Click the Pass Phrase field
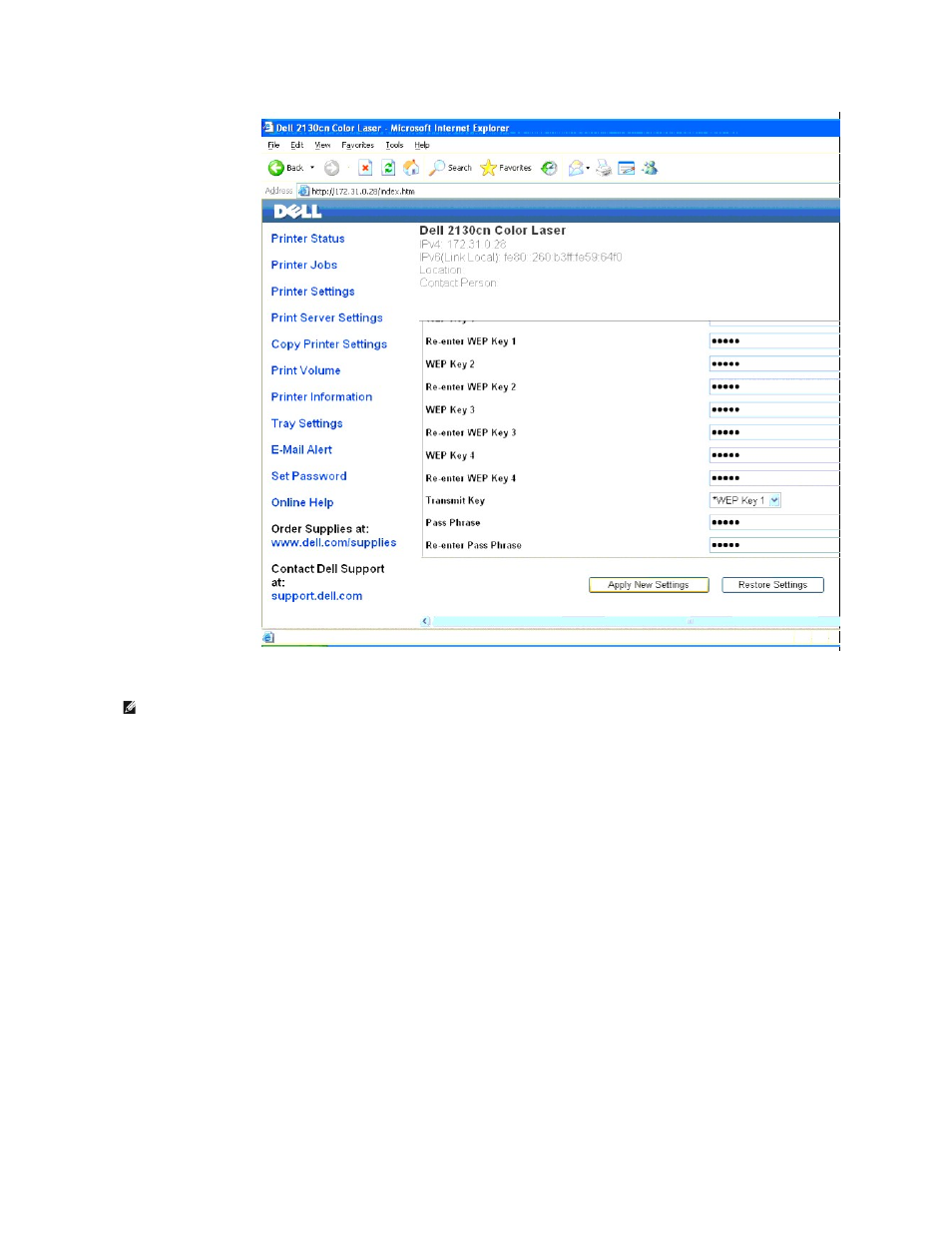Viewport: 952px width, 1233px height. tap(773, 522)
